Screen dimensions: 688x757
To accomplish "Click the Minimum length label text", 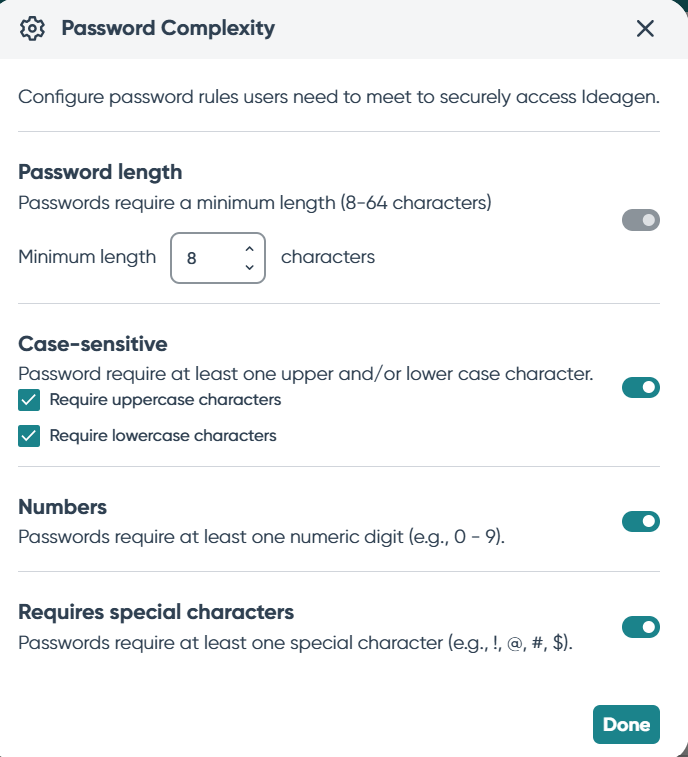I will [87, 257].
